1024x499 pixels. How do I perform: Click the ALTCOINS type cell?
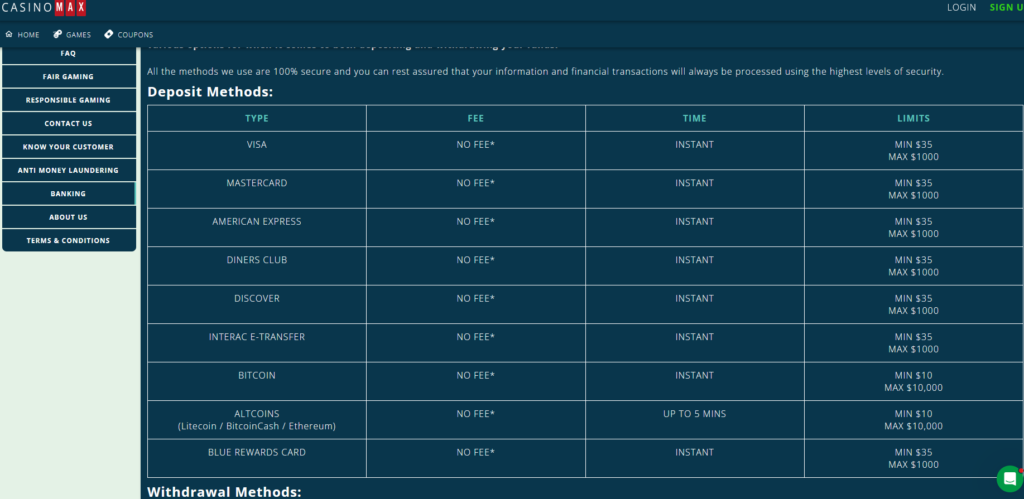point(257,420)
